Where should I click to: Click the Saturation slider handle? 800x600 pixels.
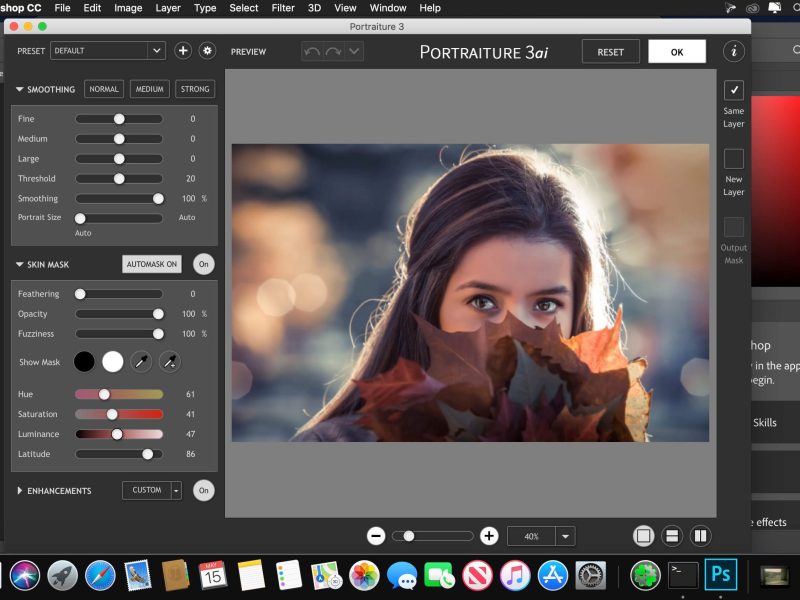112,414
